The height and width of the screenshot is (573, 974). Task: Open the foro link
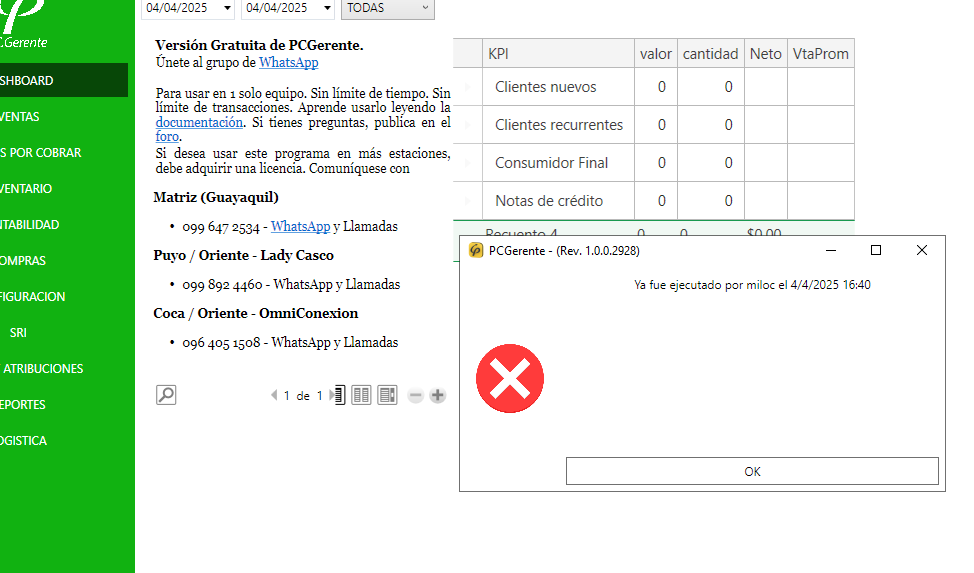(x=167, y=136)
